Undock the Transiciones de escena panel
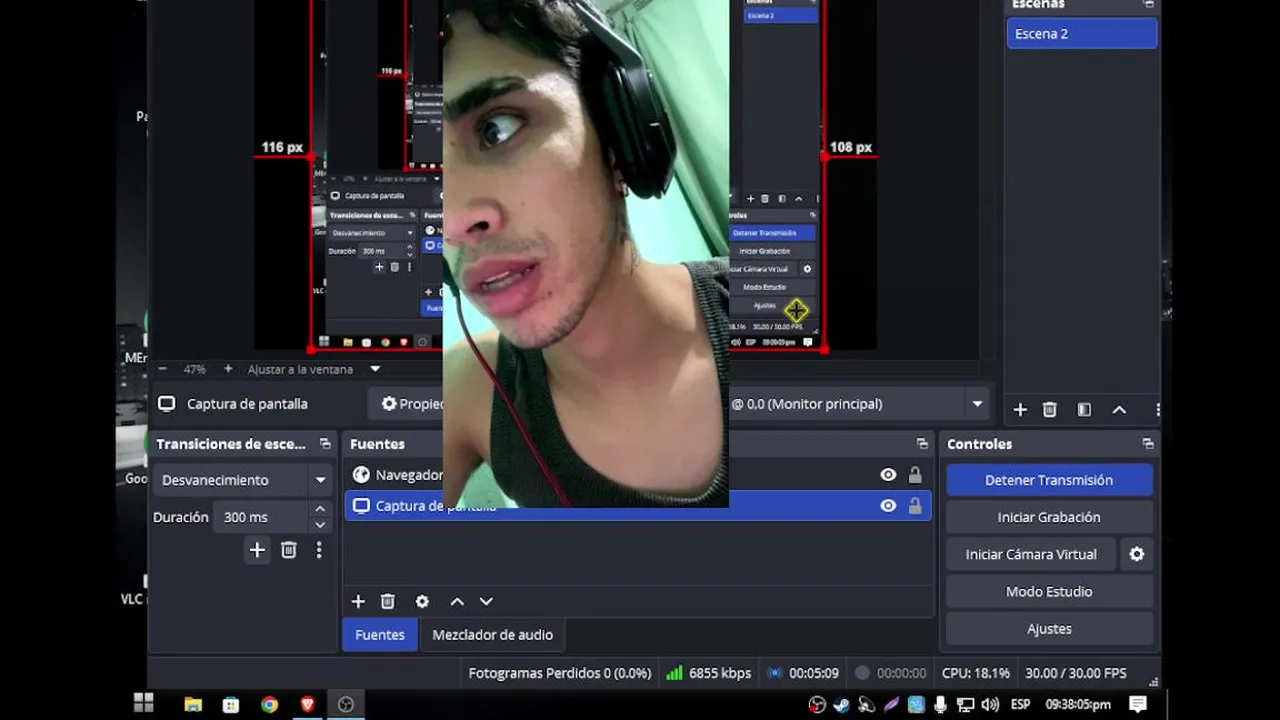Screen dimensions: 1280x720 click(325, 444)
